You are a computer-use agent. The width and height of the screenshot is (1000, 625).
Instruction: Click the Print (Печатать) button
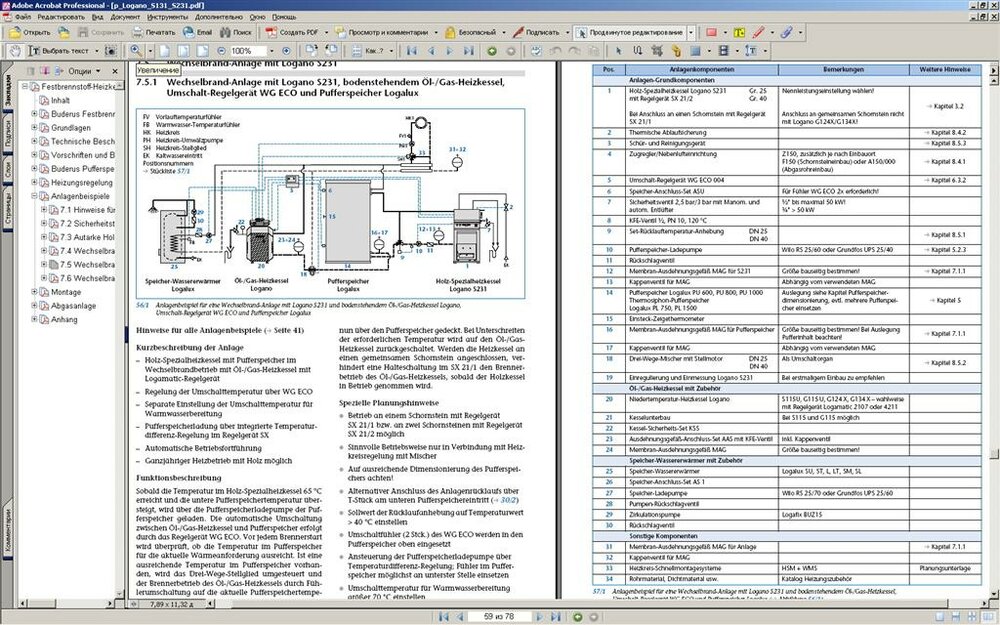point(153,32)
